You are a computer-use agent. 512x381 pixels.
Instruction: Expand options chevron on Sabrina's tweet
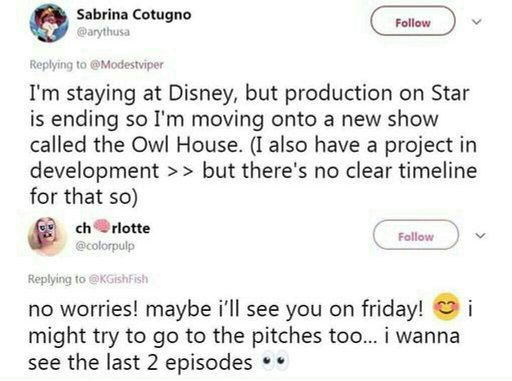477,22
